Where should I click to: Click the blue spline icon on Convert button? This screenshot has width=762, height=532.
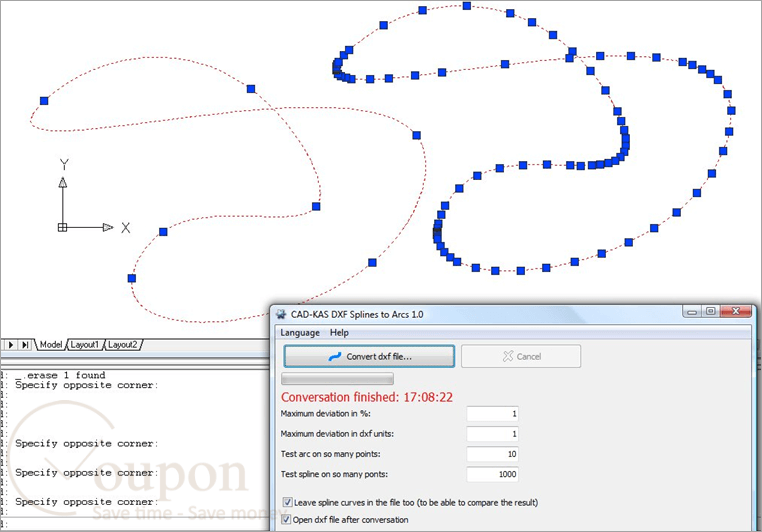[335, 357]
